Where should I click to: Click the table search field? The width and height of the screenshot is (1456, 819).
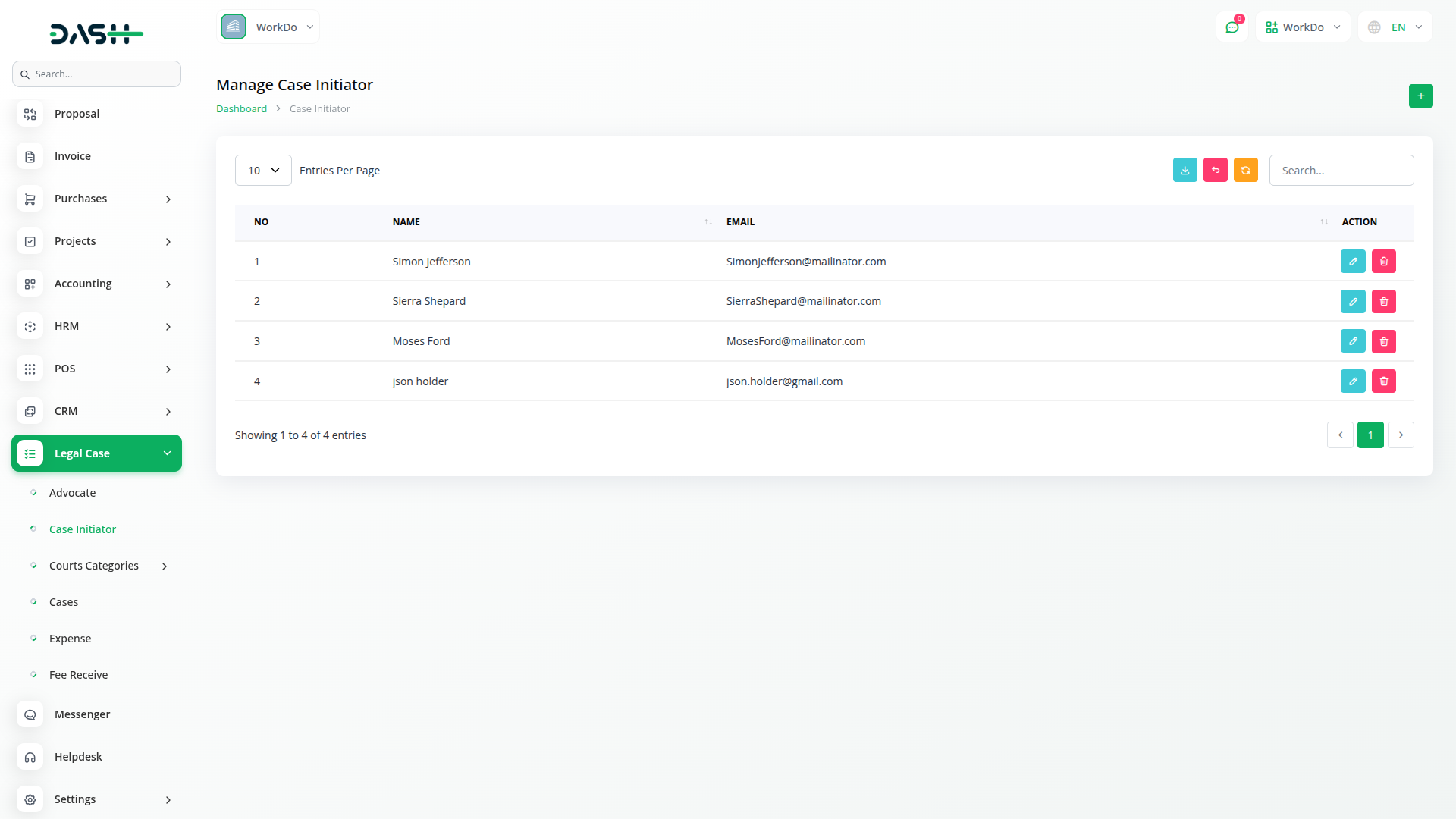[1341, 171]
